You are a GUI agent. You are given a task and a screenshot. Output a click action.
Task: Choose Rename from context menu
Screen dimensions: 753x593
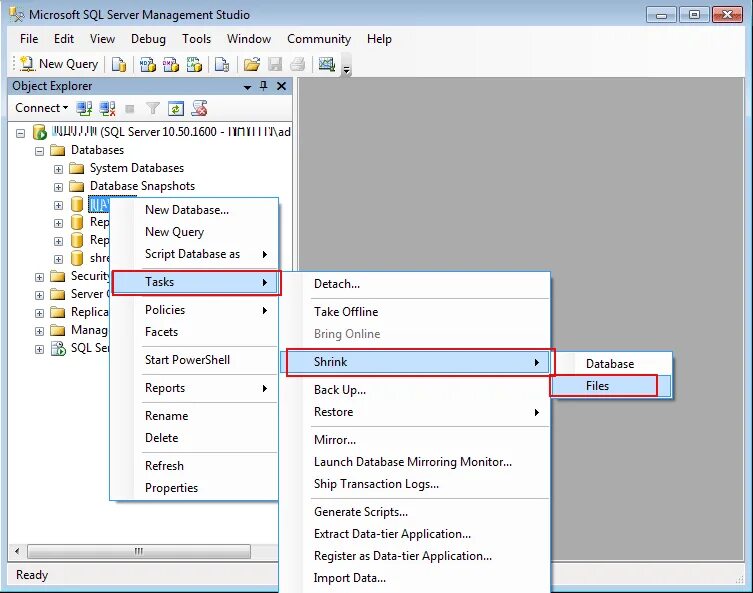[x=194, y=416]
